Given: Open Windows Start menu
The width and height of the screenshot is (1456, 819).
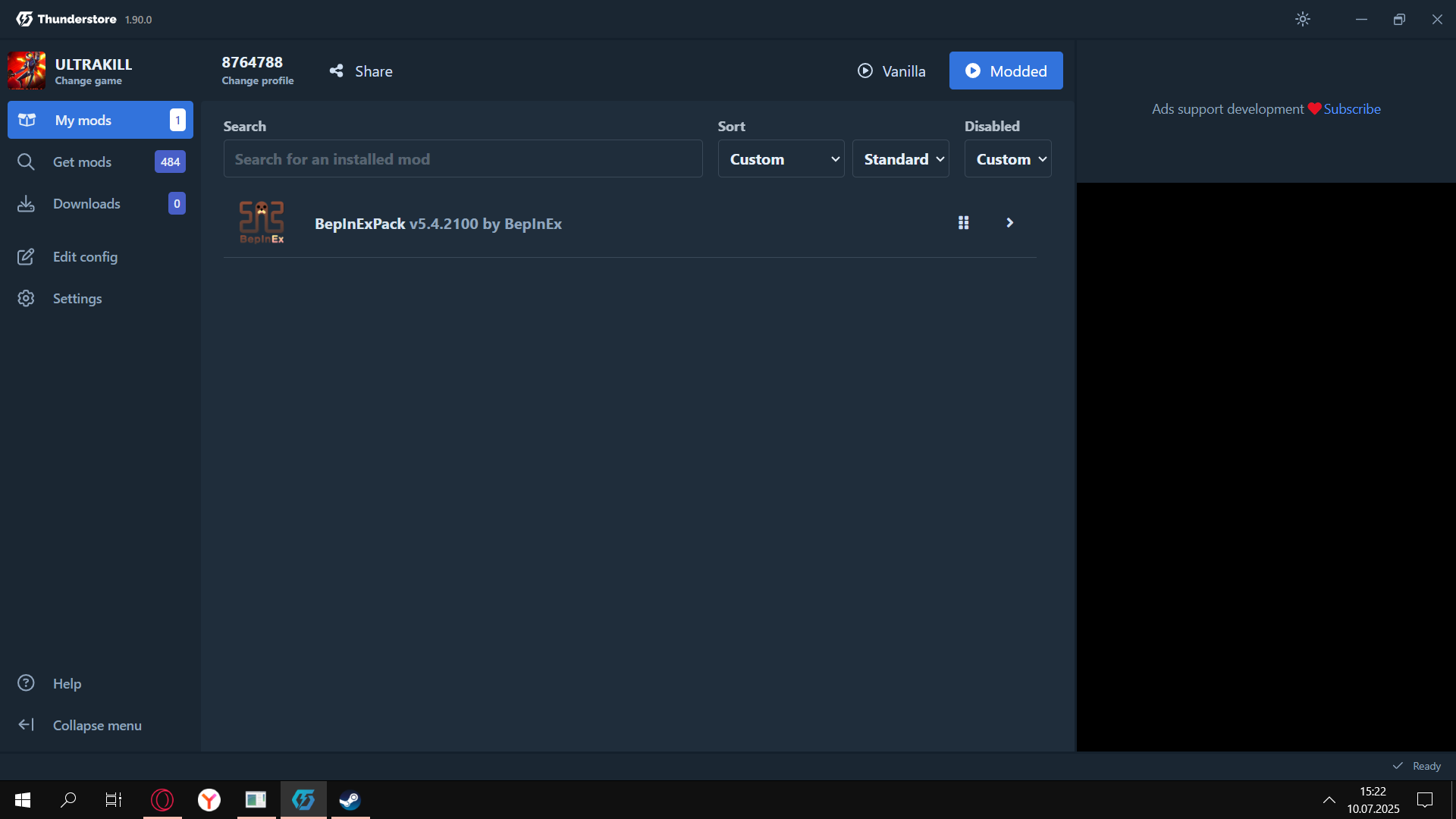Looking at the screenshot, I should pos(23,800).
